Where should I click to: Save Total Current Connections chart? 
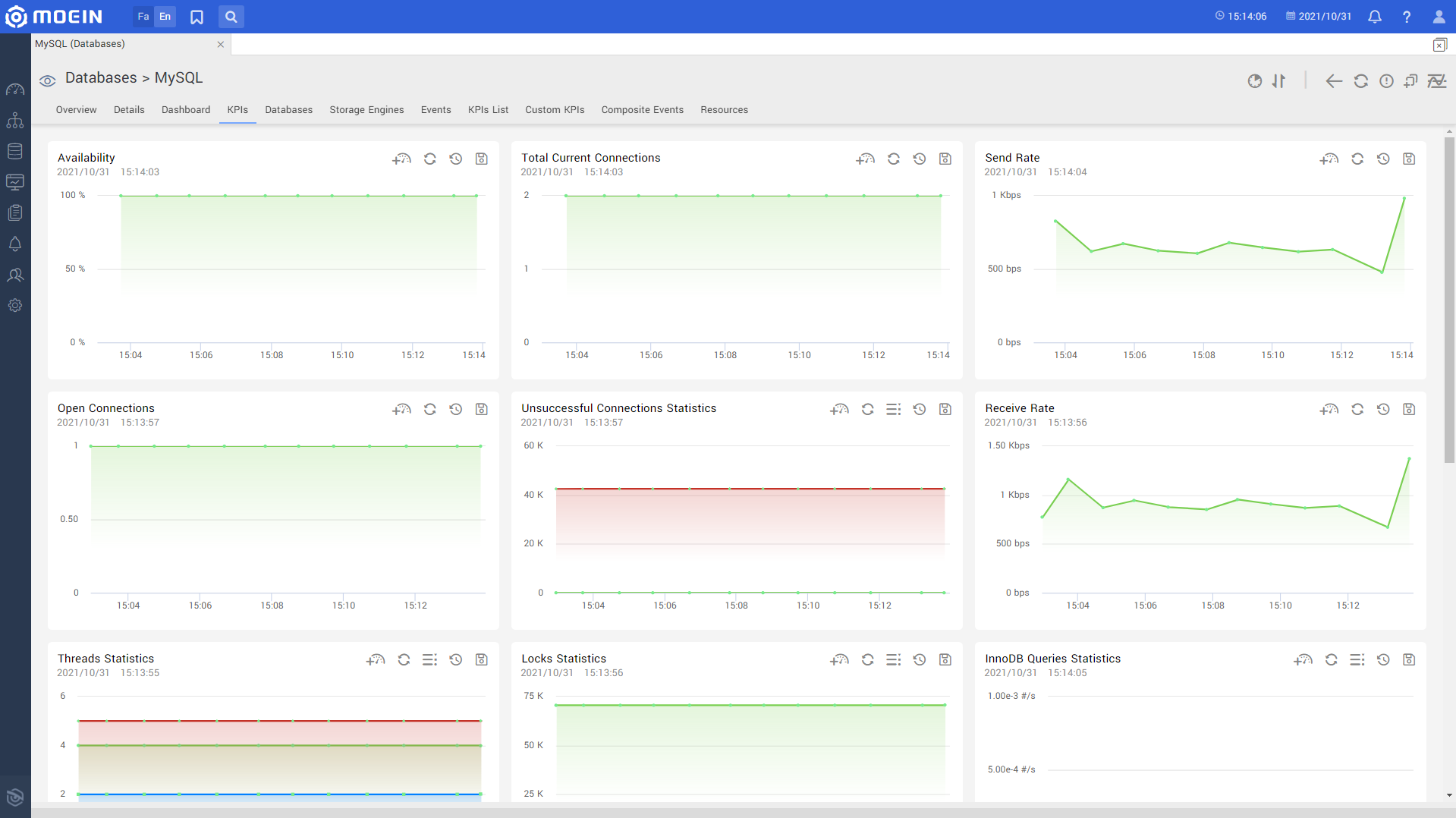945,159
